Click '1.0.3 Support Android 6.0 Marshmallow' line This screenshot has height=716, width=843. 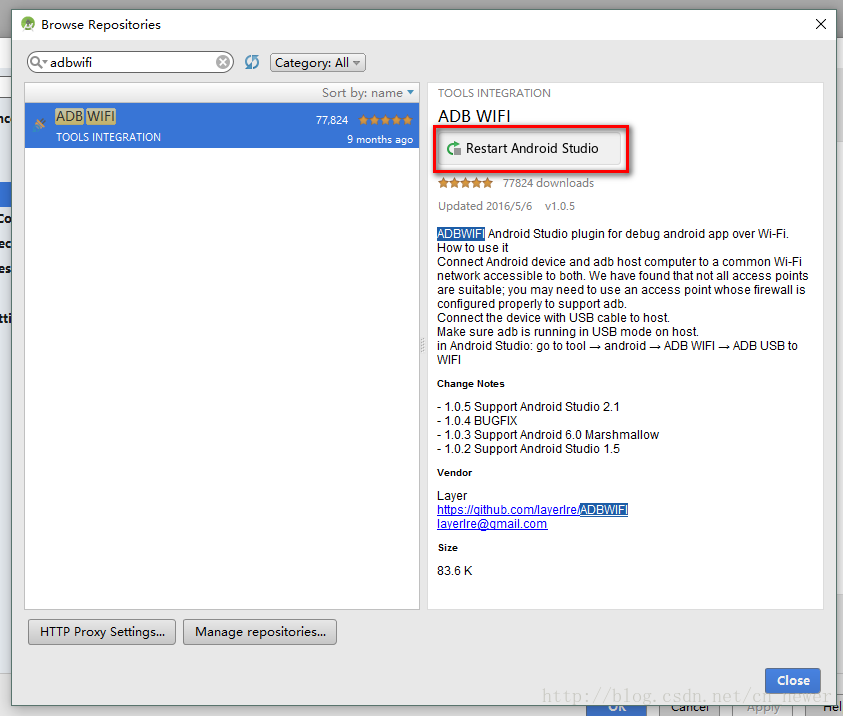click(x=548, y=435)
